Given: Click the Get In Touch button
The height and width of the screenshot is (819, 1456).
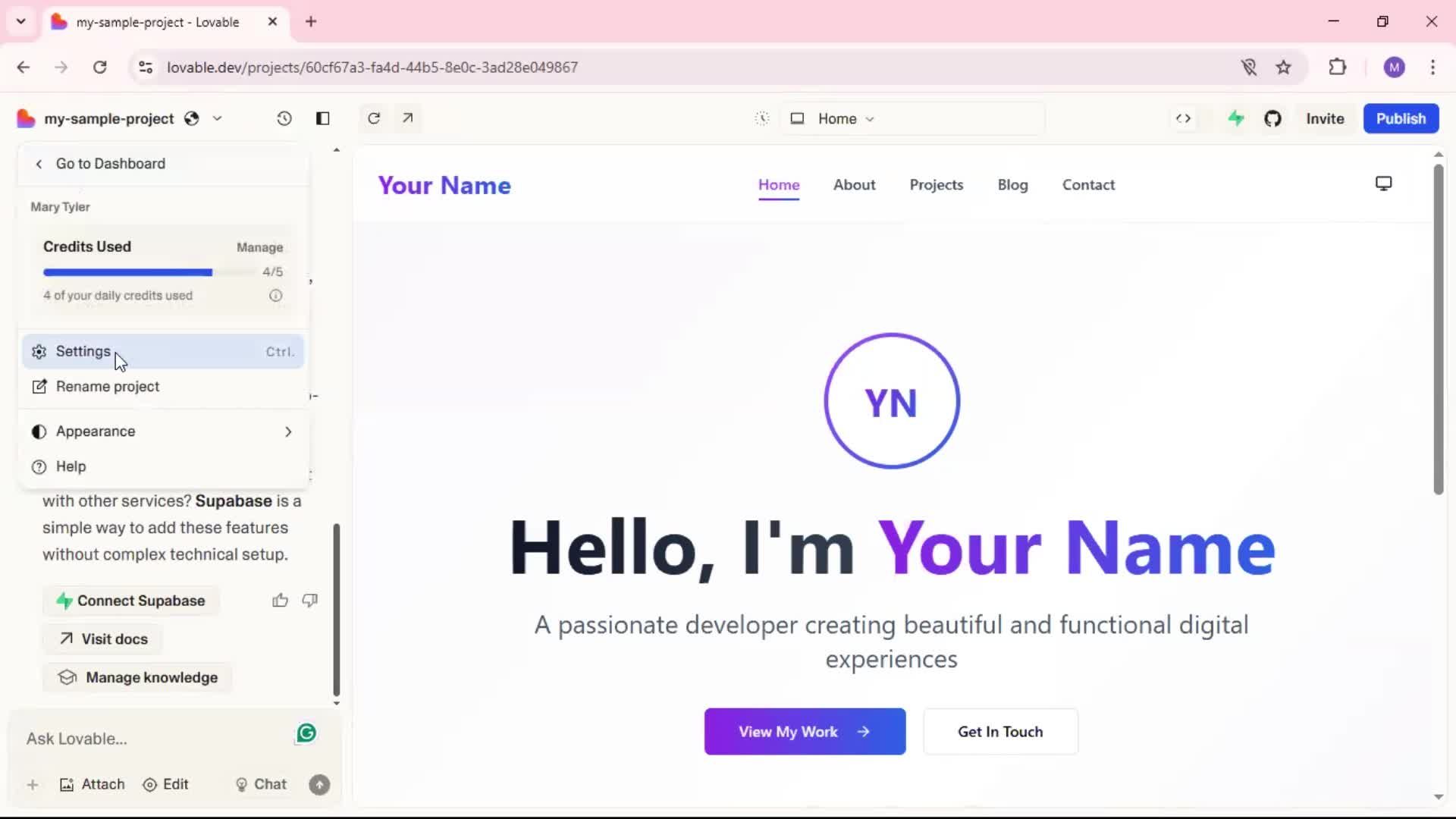Looking at the screenshot, I should pyautogui.click(x=1000, y=732).
